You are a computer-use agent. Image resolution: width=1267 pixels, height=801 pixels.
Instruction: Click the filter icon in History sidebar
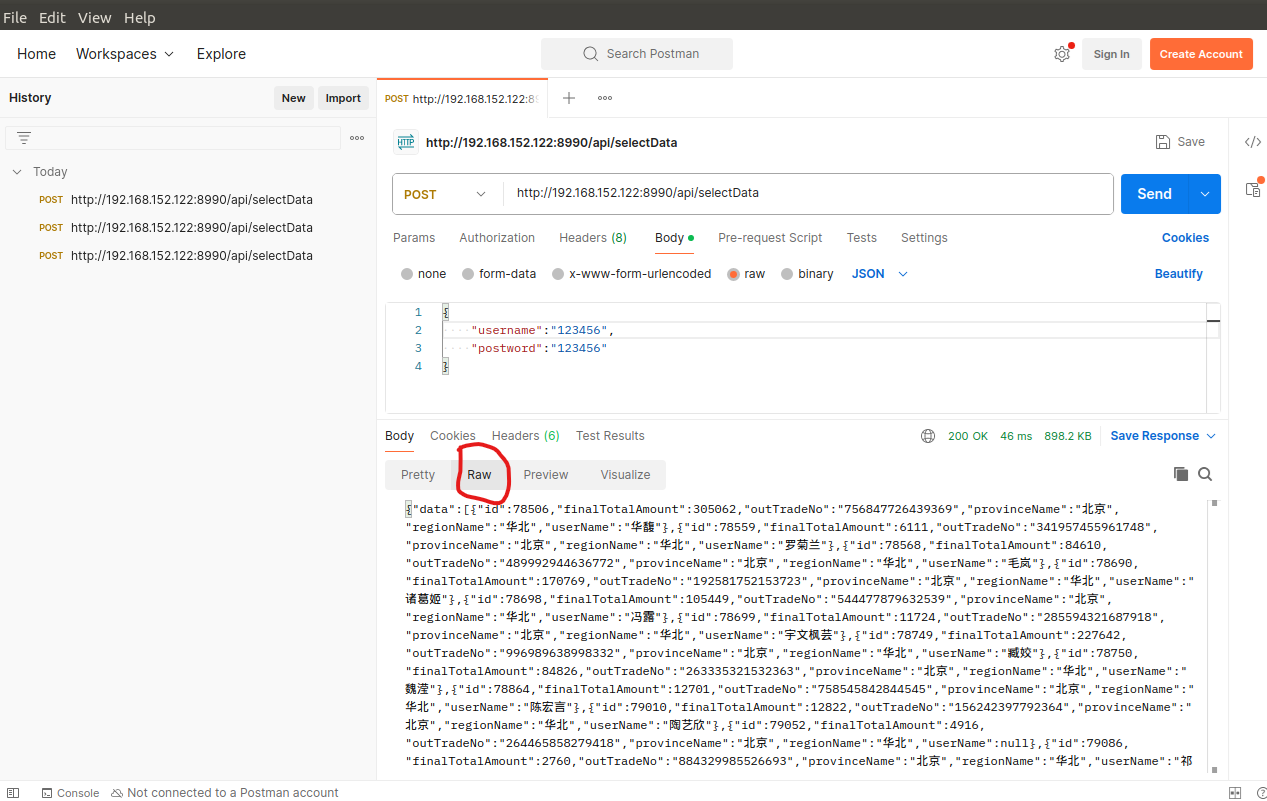[24, 138]
